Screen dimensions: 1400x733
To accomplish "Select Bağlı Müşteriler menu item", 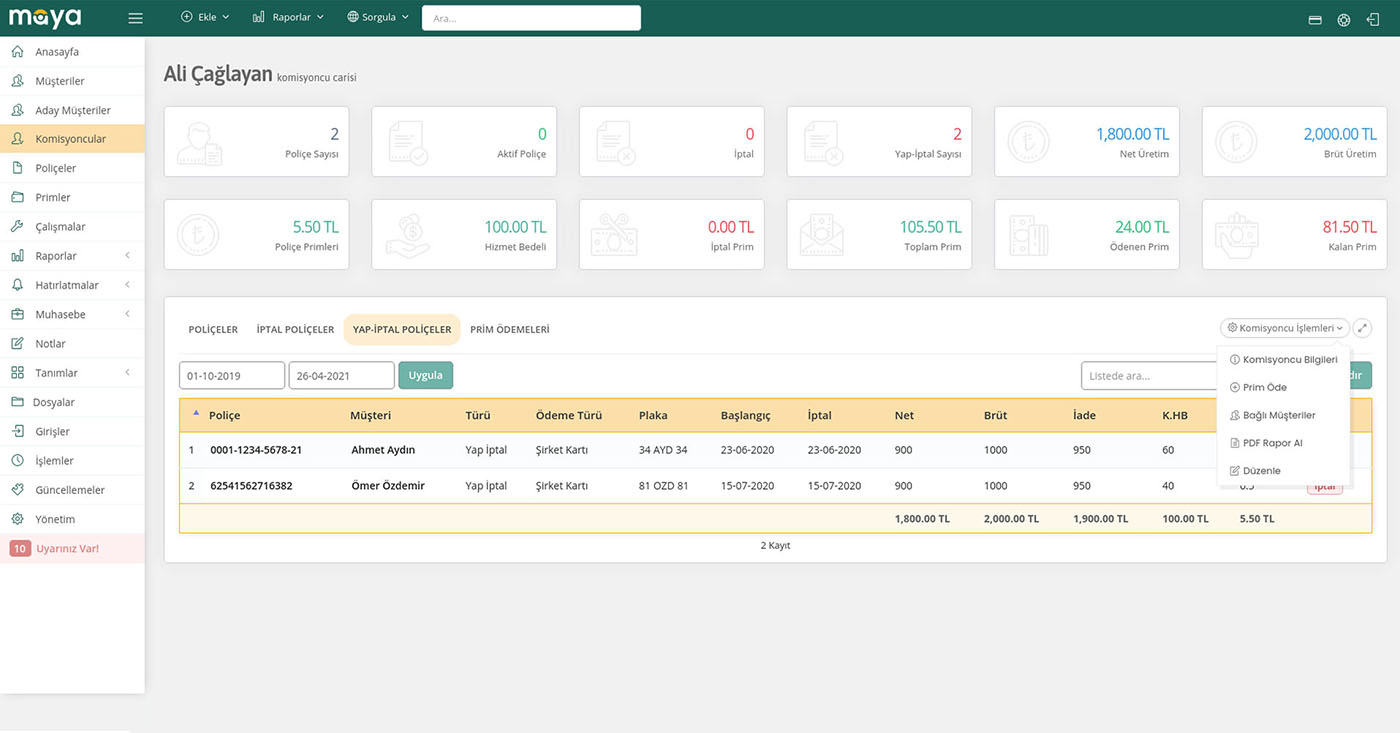I will 1283,415.
